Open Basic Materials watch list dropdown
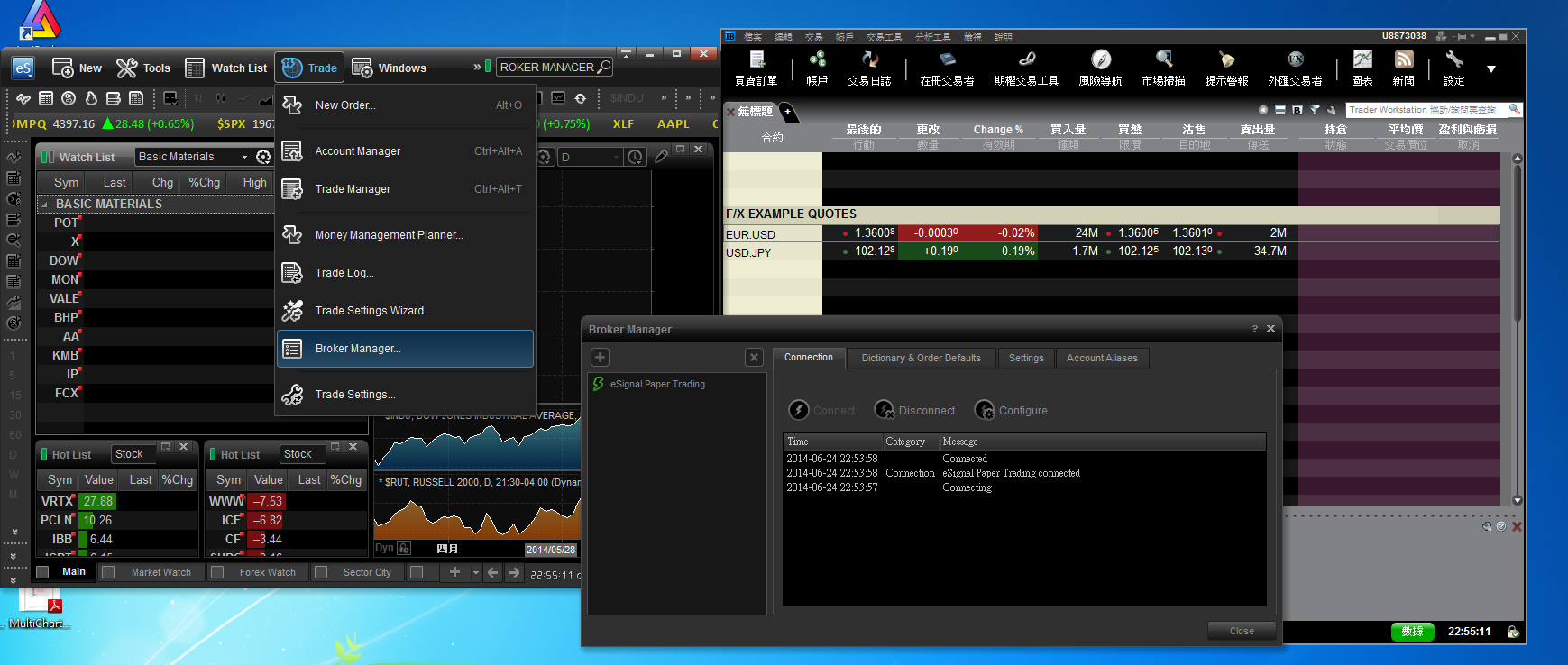This screenshot has width=1568, height=665. 192,157
